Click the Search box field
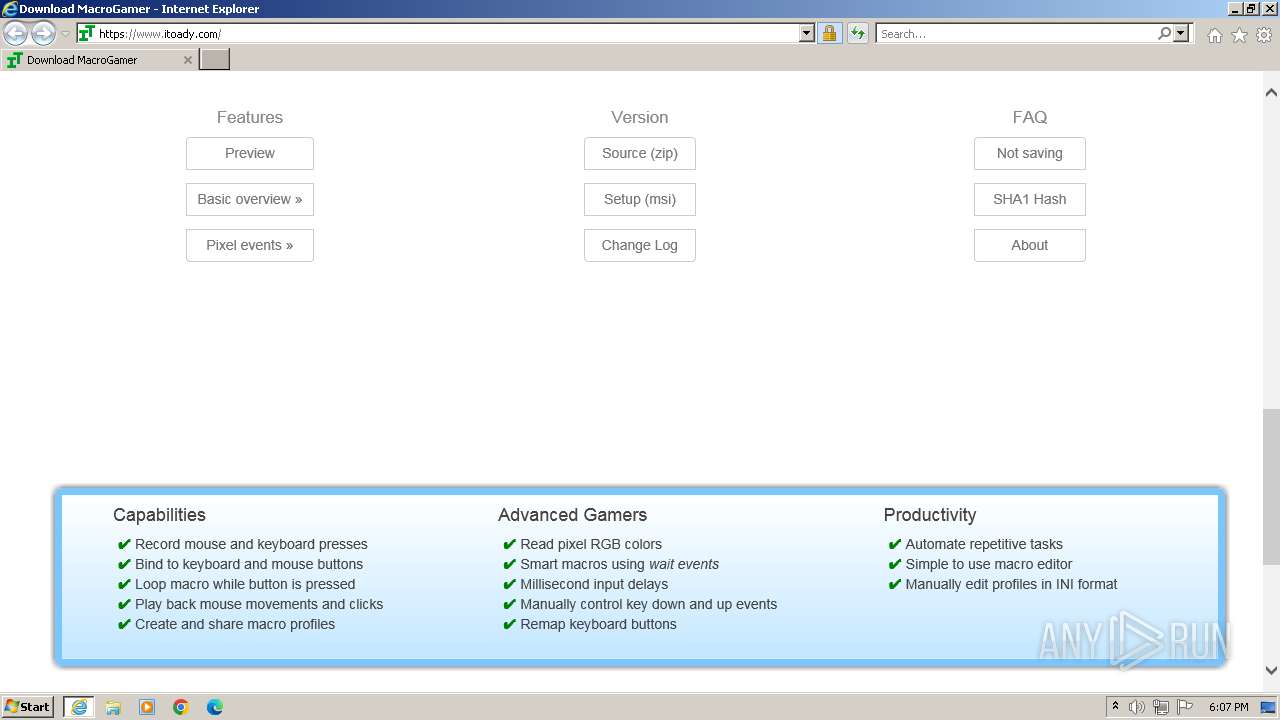This screenshot has width=1280, height=720. coord(1016,34)
